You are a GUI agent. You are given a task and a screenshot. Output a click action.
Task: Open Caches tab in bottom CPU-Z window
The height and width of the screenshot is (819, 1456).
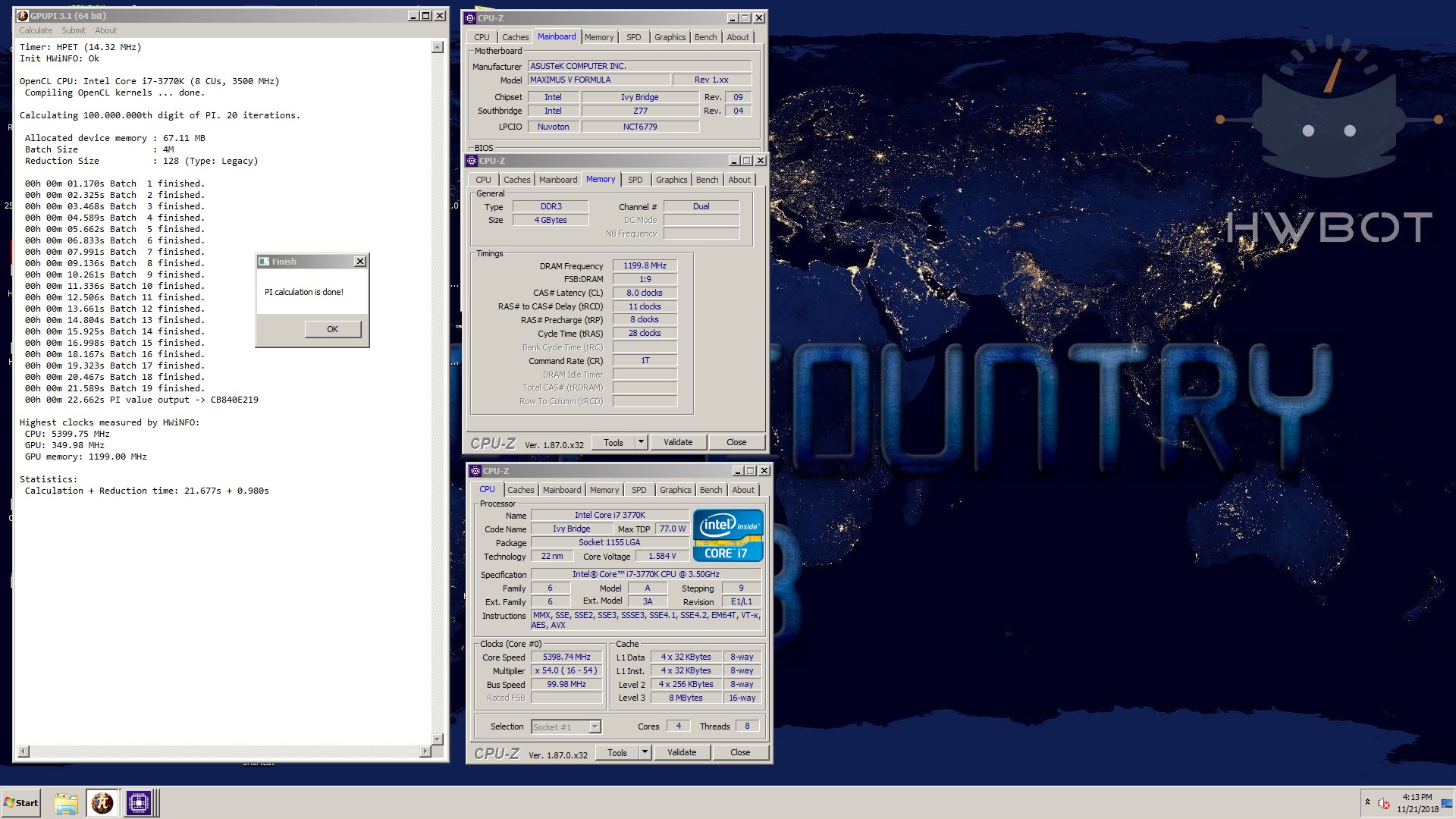tap(520, 490)
